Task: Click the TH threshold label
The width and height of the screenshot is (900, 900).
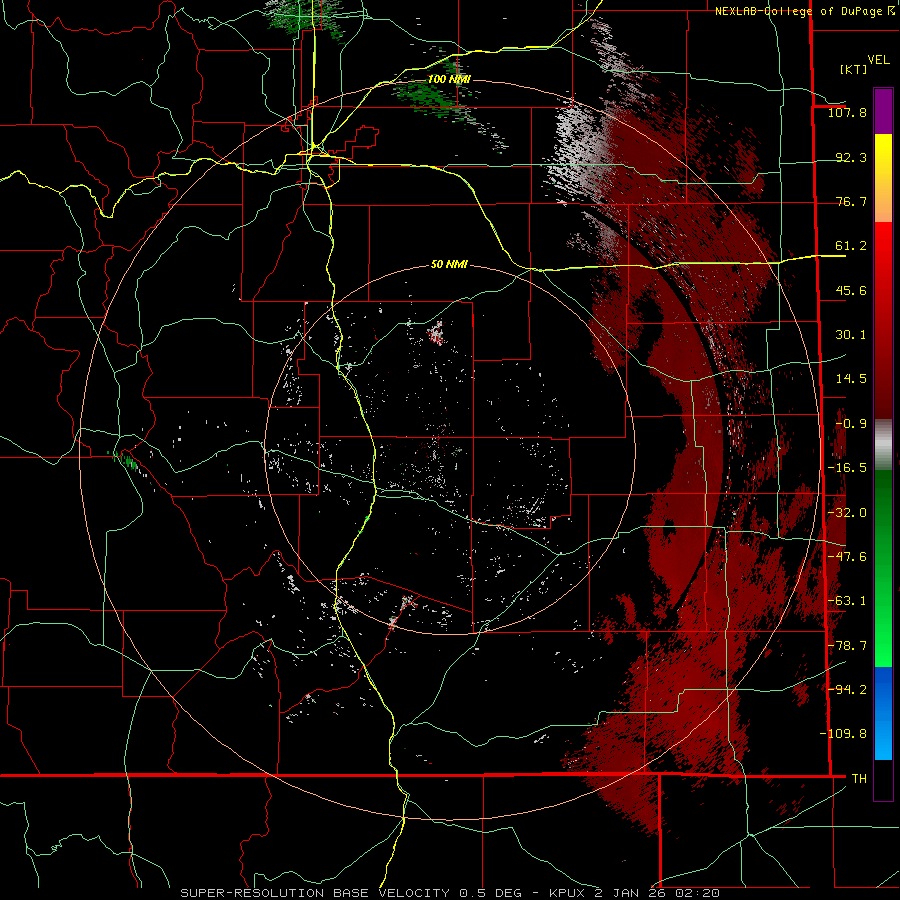Action: (x=859, y=778)
